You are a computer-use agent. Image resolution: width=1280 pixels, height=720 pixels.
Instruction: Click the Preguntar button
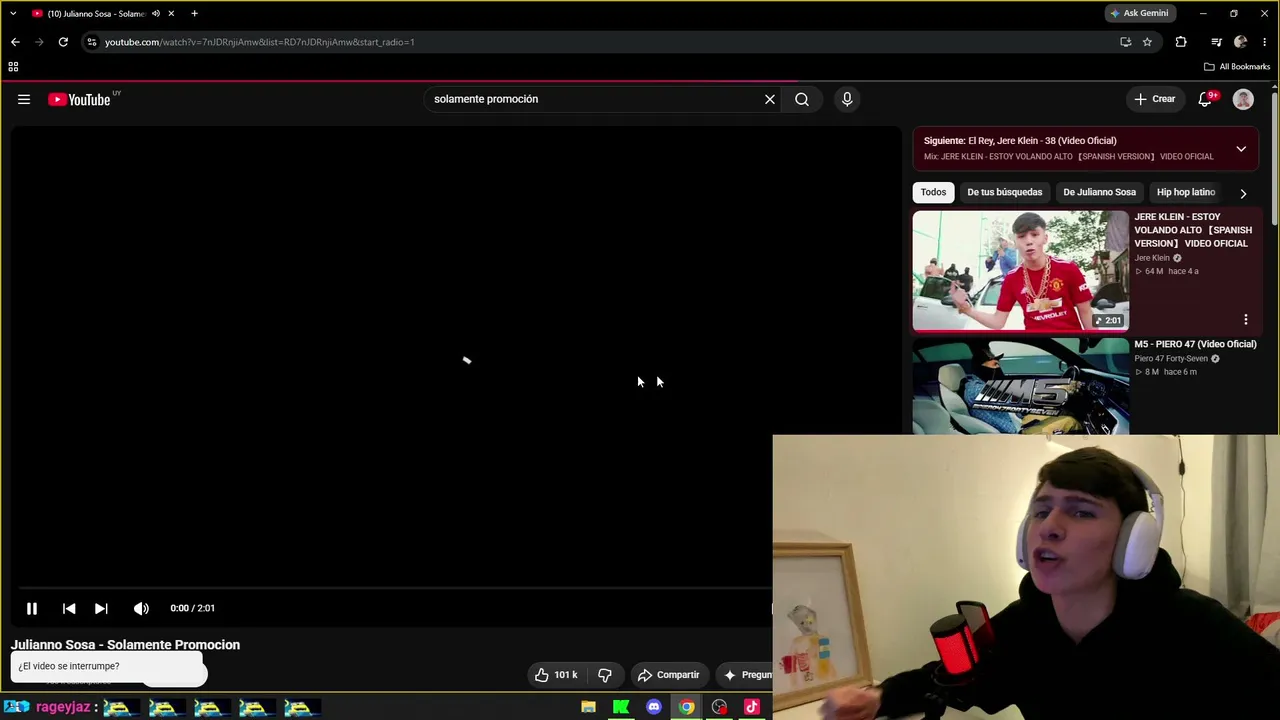(745, 675)
